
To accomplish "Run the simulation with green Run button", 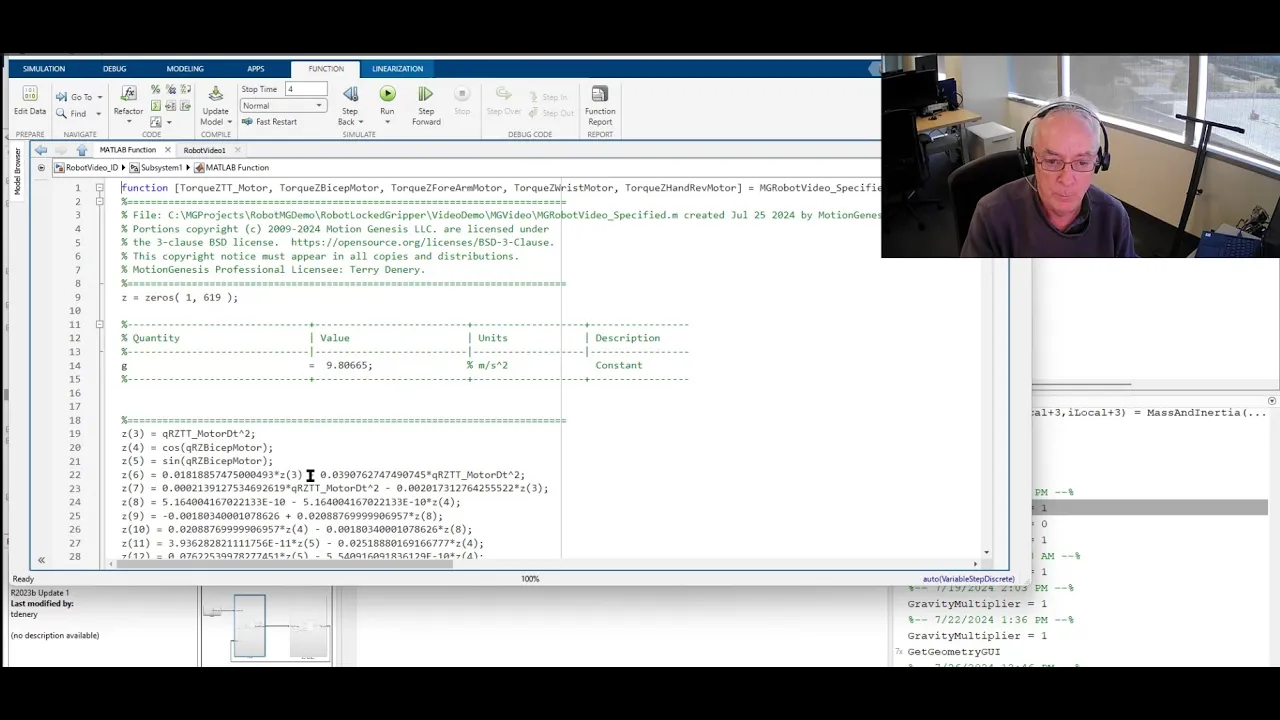I will click(387, 94).
